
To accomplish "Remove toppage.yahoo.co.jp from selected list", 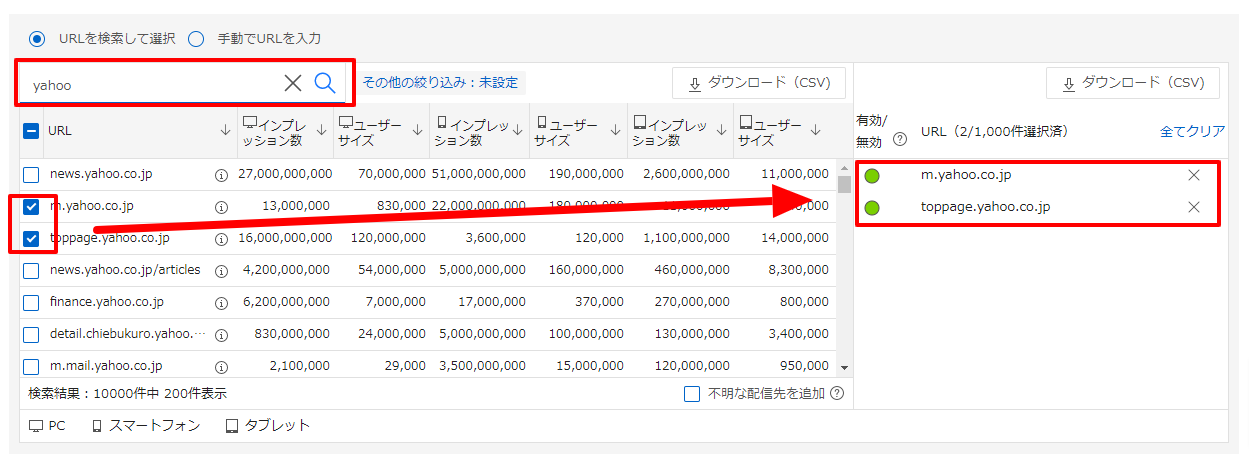I will [x=1193, y=208].
